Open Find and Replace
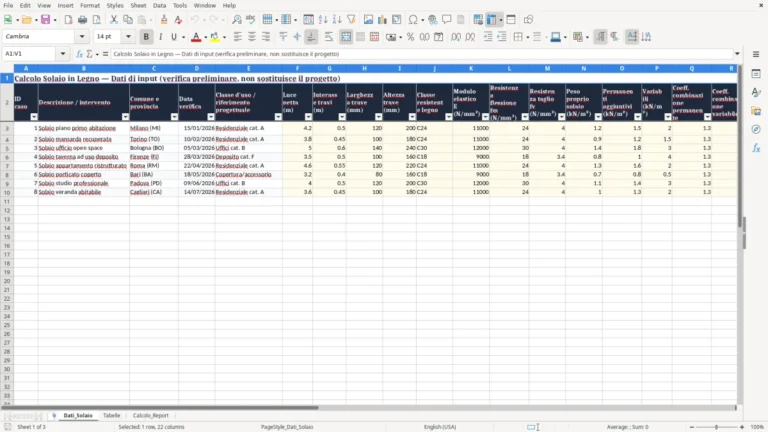 [237, 20]
